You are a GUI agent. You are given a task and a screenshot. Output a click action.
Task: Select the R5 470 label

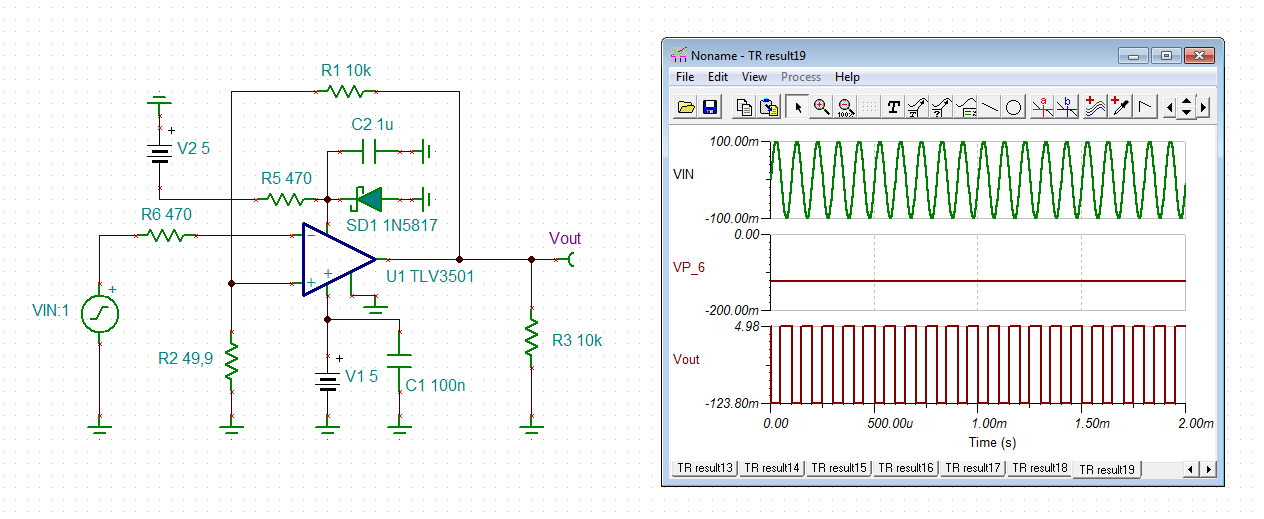pyautogui.click(x=286, y=179)
